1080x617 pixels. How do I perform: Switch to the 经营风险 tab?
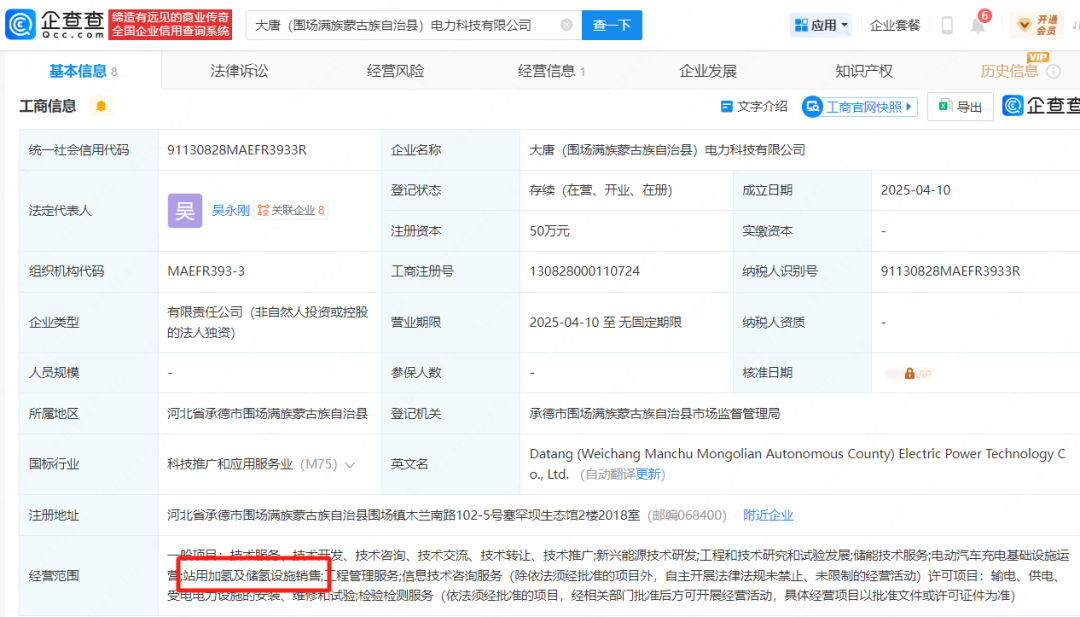point(395,71)
